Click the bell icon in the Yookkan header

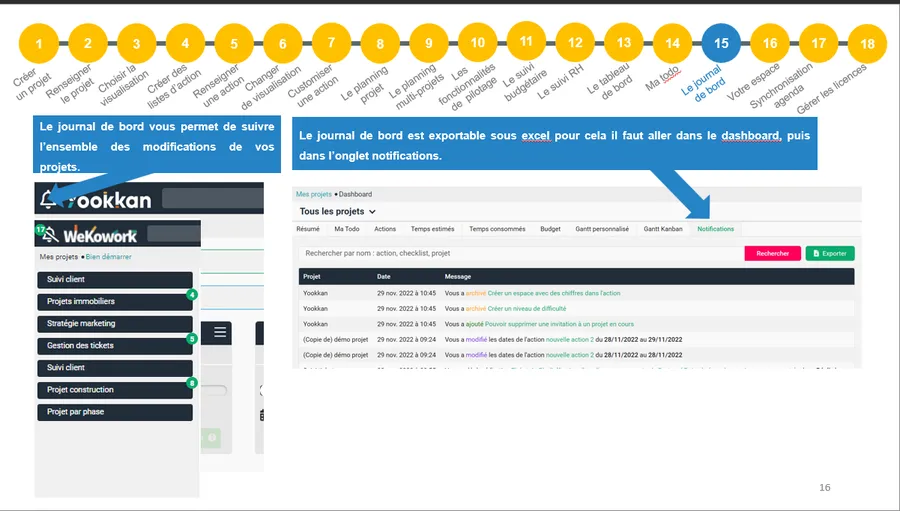(x=48, y=199)
